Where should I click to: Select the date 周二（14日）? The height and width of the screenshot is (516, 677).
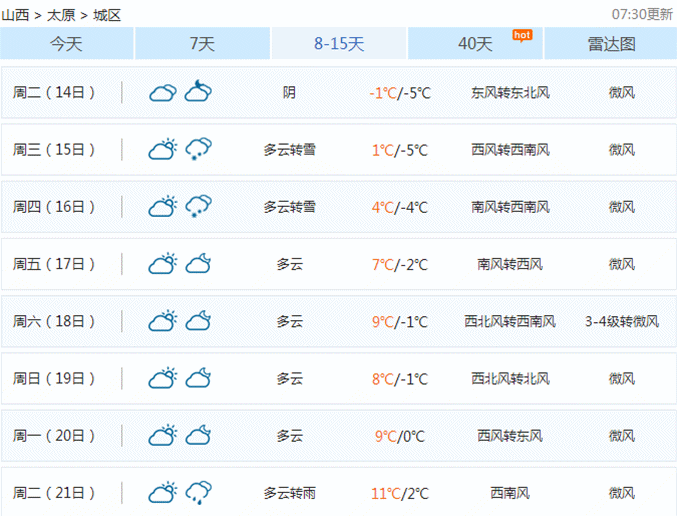point(54,92)
